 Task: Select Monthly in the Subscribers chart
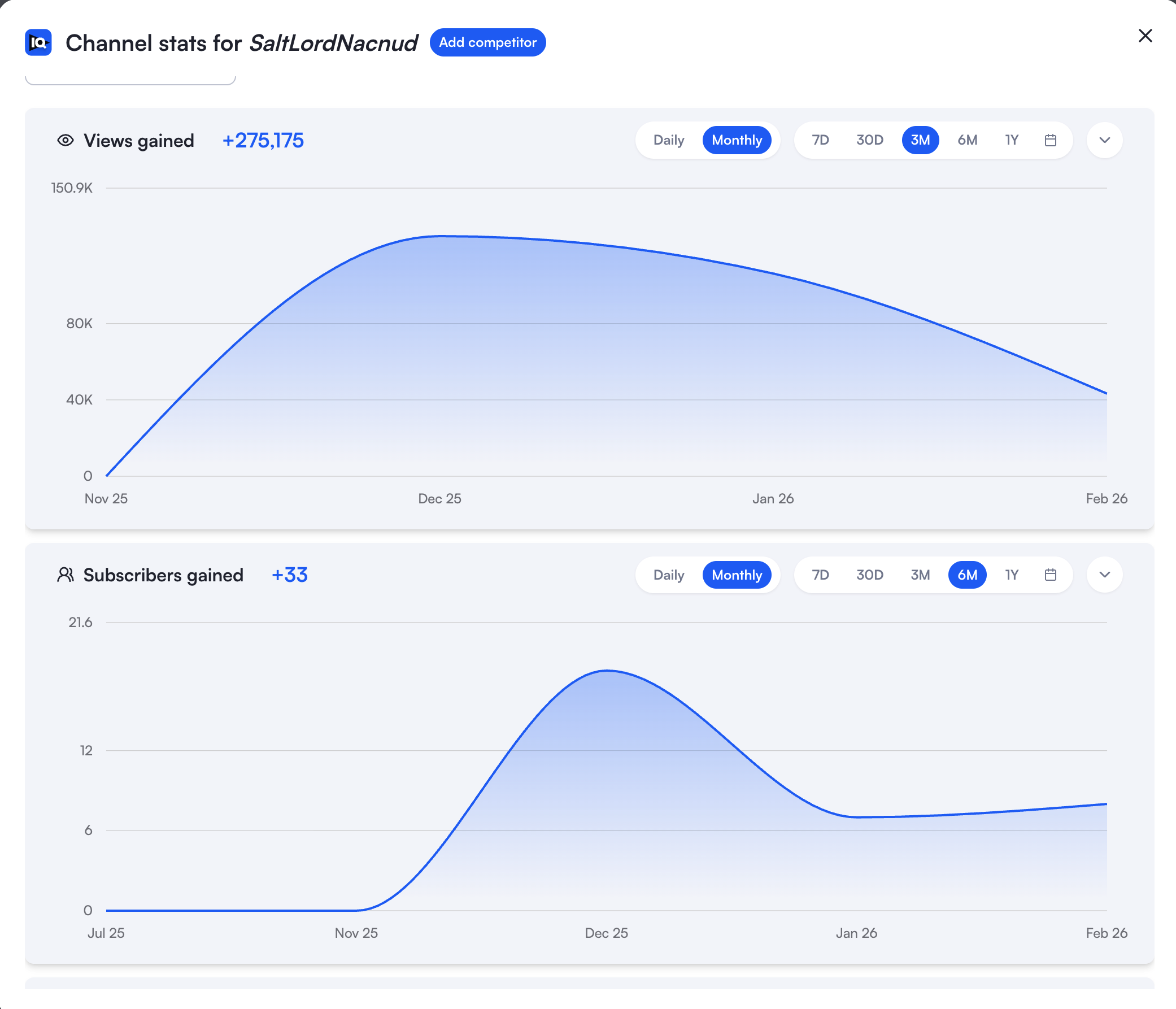coord(736,575)
